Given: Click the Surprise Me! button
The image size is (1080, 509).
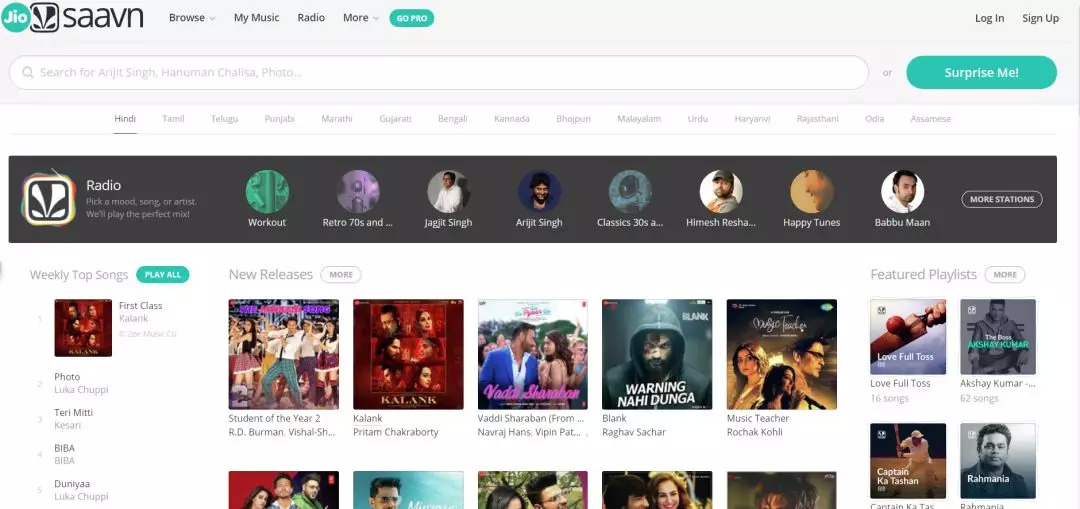Looking at the screenshot, I should coord(982,72).
